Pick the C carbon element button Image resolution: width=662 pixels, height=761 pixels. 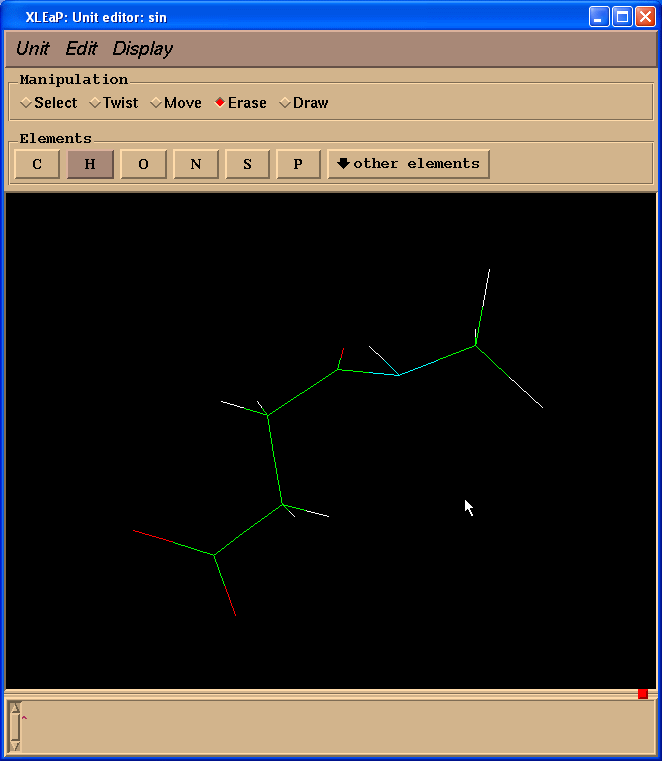pos(37,164)
